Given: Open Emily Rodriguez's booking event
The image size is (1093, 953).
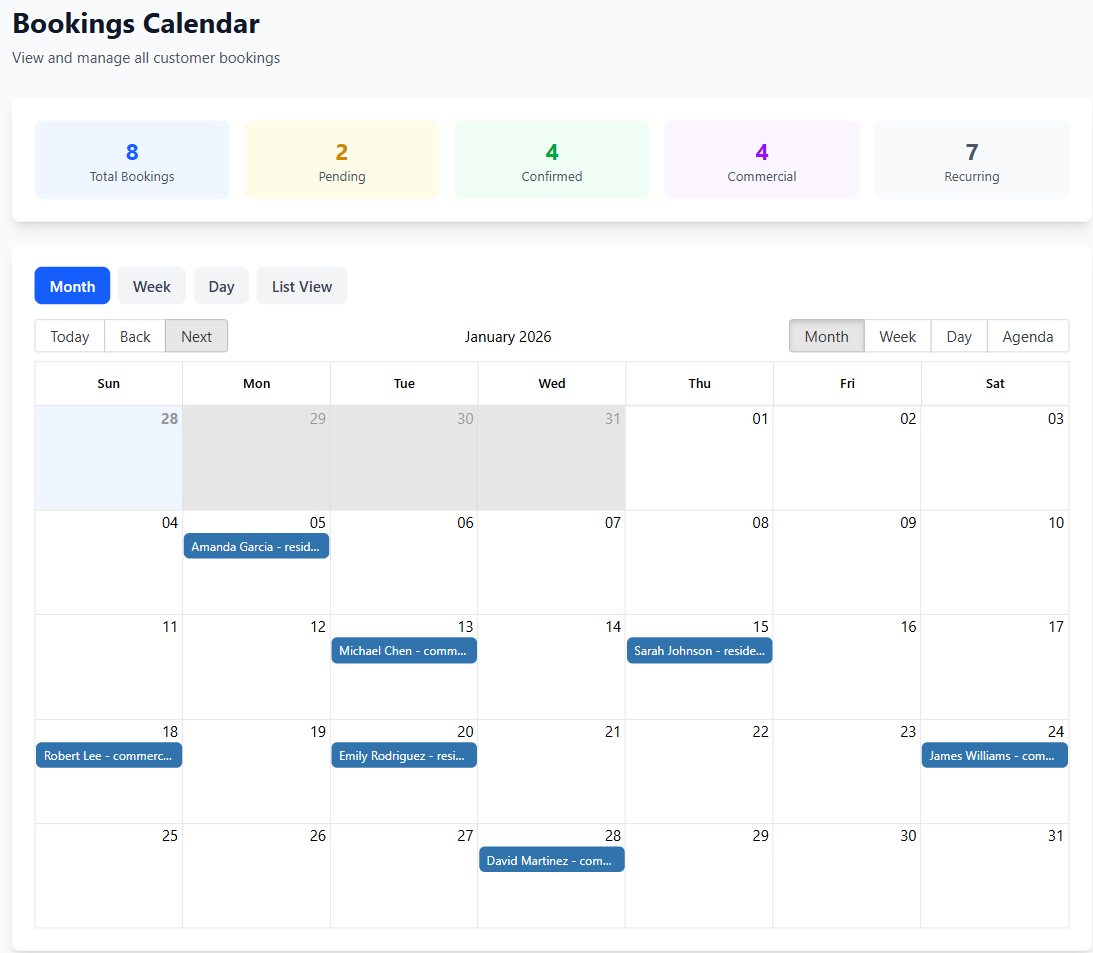Looking at the screenshot, I should [x=404, y=755].
